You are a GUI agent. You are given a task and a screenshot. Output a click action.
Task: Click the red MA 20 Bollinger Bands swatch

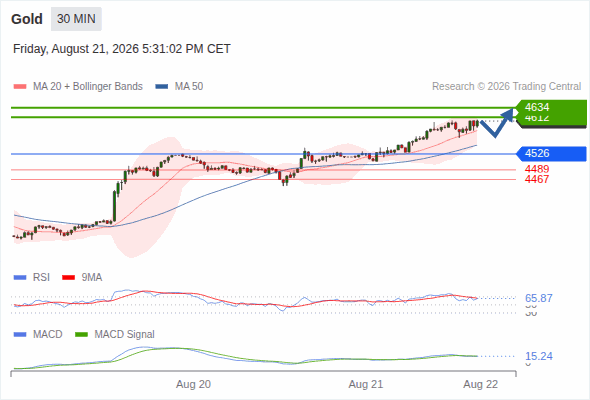(20, 87)
